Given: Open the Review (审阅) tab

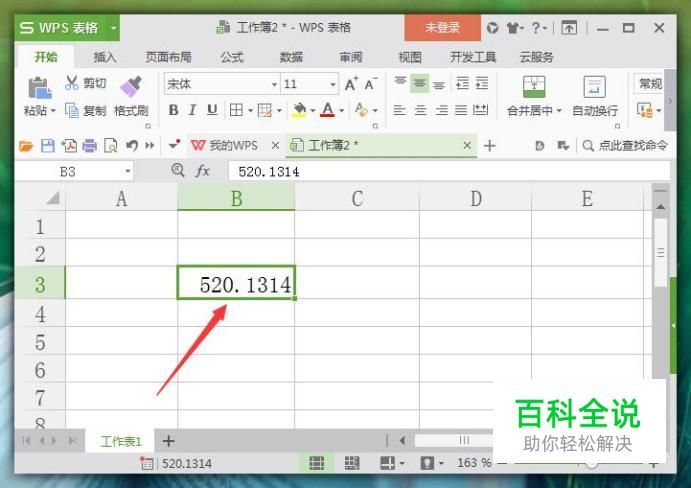Looking at the screenshot, I should coord(351,57).
